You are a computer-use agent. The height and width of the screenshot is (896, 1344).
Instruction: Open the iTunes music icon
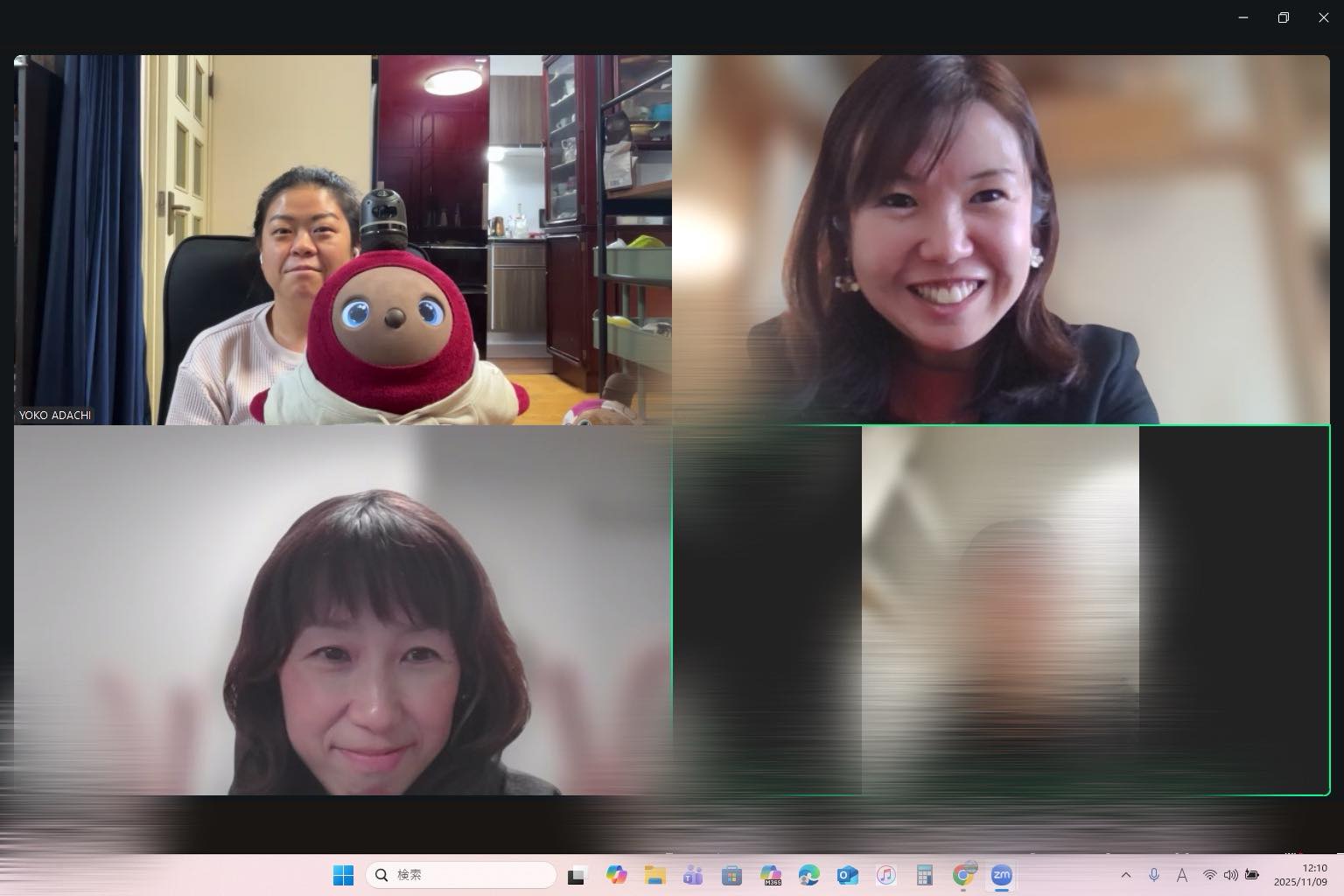point(885,875)
